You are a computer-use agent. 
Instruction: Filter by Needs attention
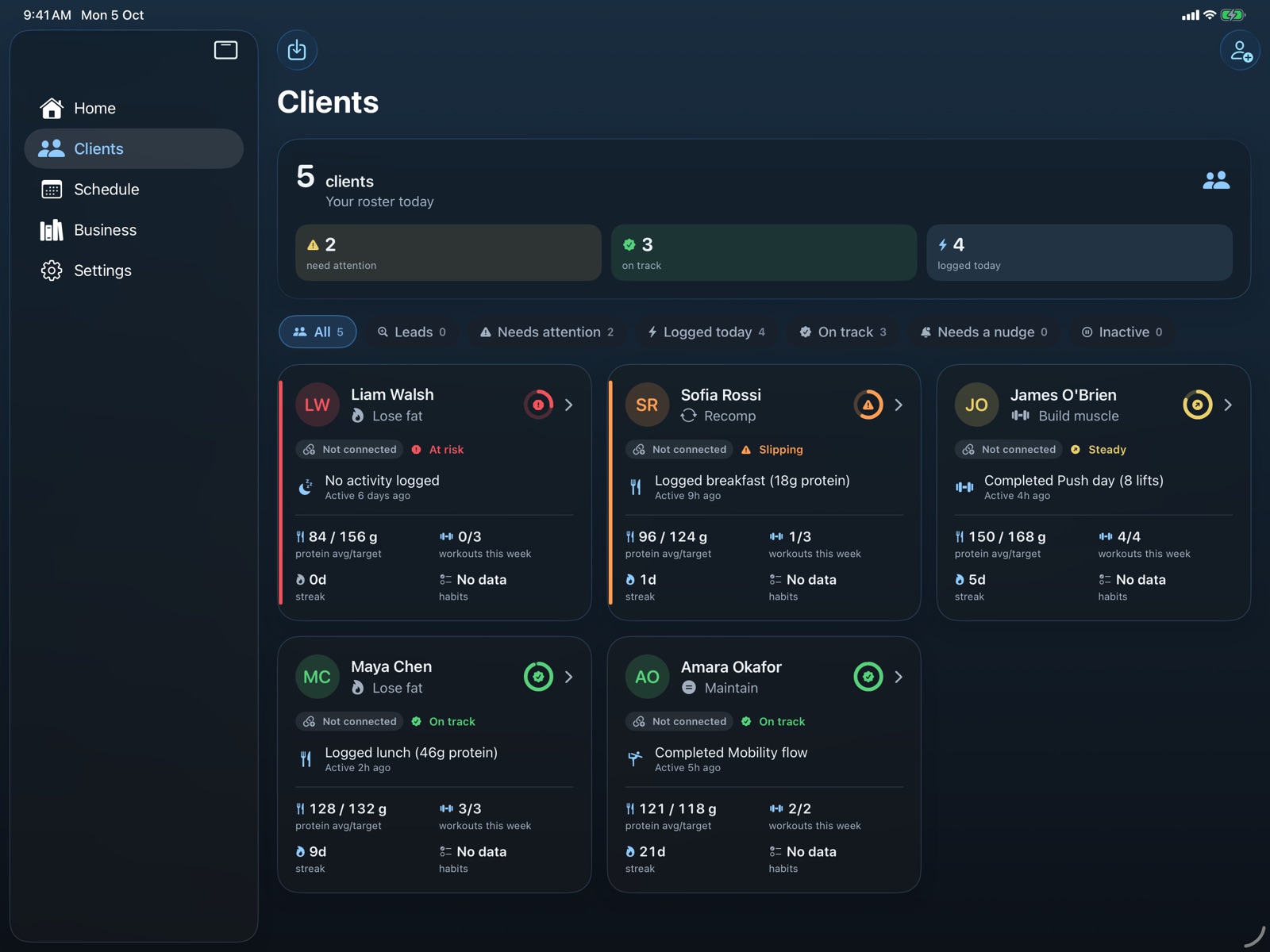(547, 332)
